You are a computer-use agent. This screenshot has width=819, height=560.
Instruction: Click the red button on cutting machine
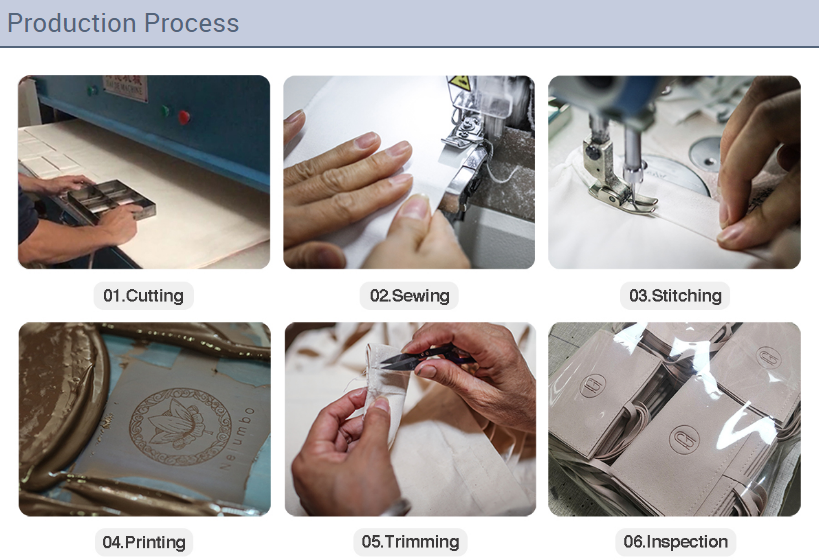tap(183, 117)
